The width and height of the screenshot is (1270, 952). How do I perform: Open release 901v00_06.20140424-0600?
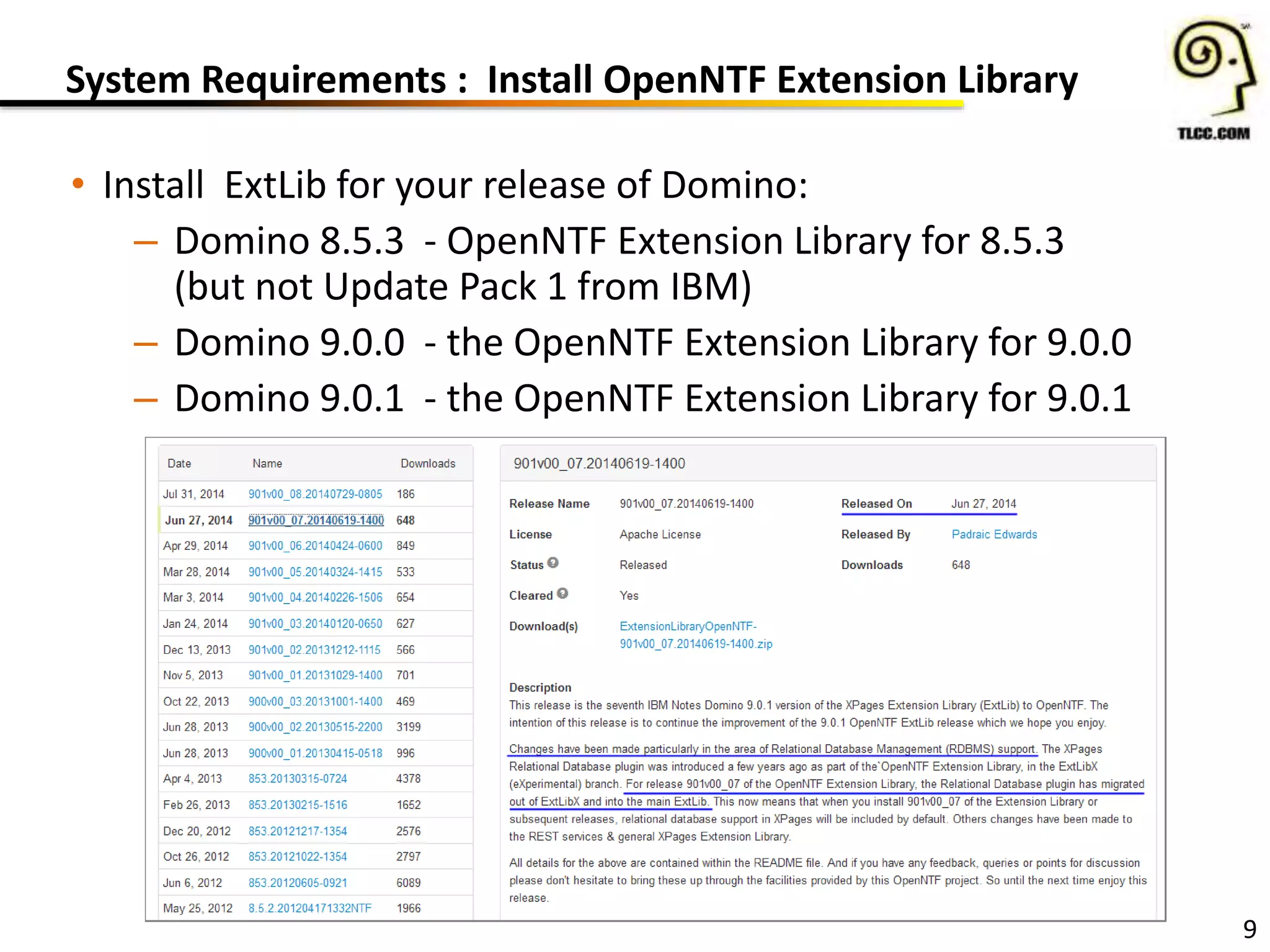pyautogui.click(x=315, y=545)
